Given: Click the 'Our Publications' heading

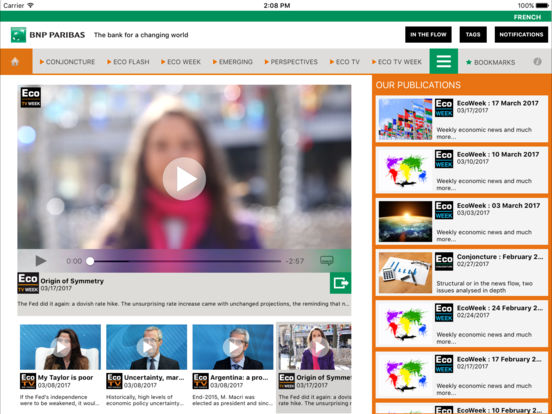Looking at the screenshot, I should pos(418,85).
